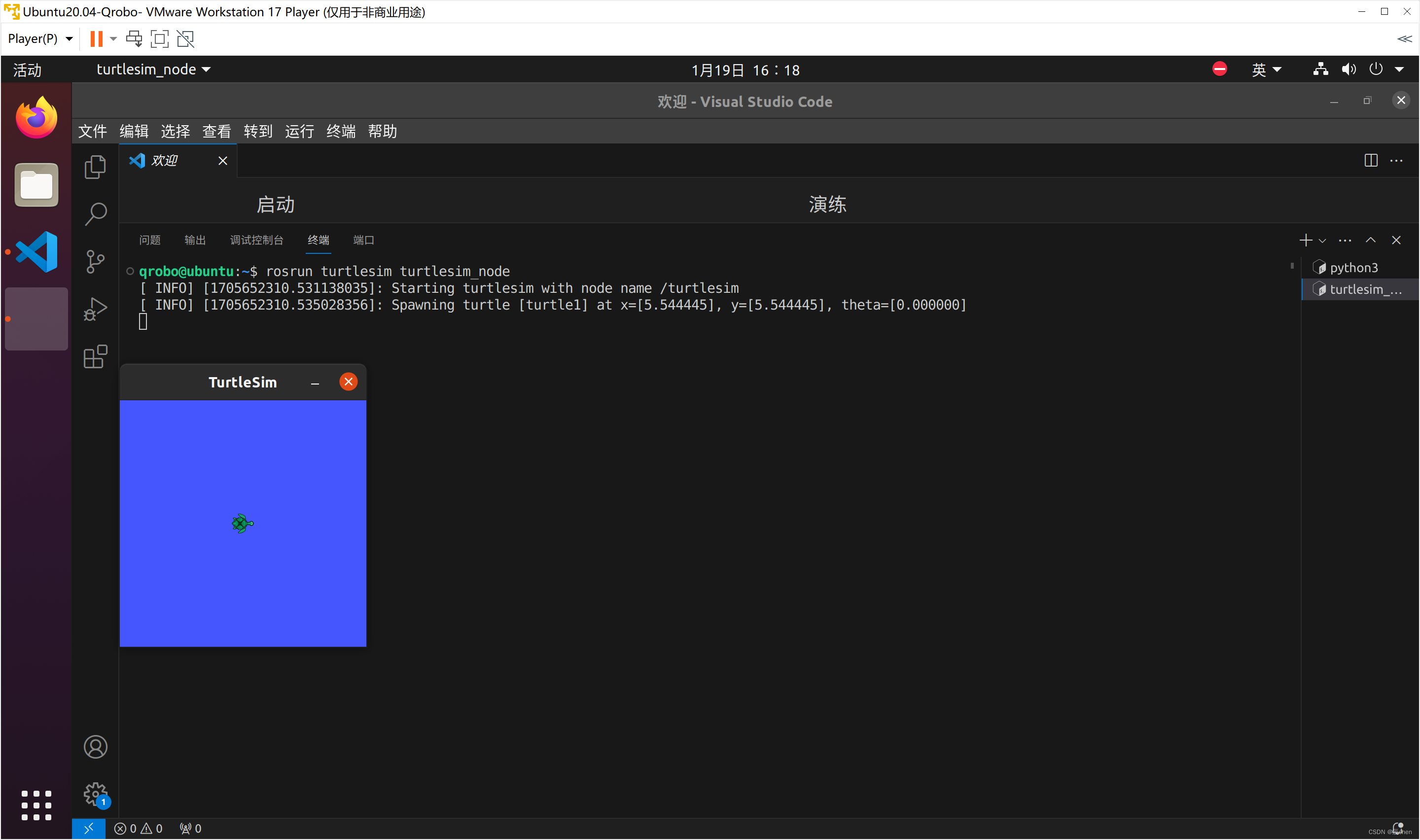Click the remote window status bar icon

pyautogui.click(x=88, y=829)
